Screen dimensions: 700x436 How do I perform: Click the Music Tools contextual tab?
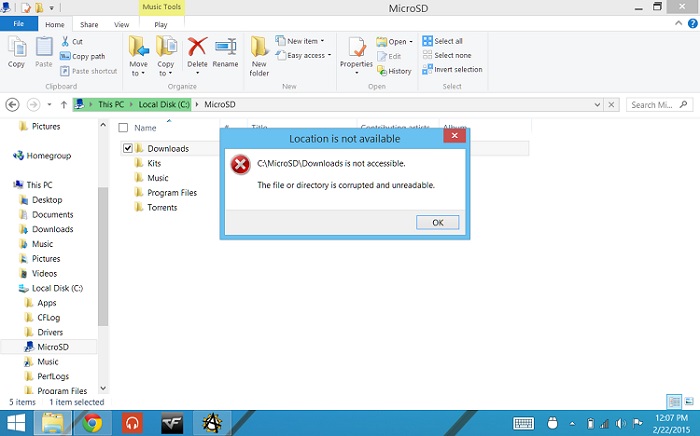162,7
